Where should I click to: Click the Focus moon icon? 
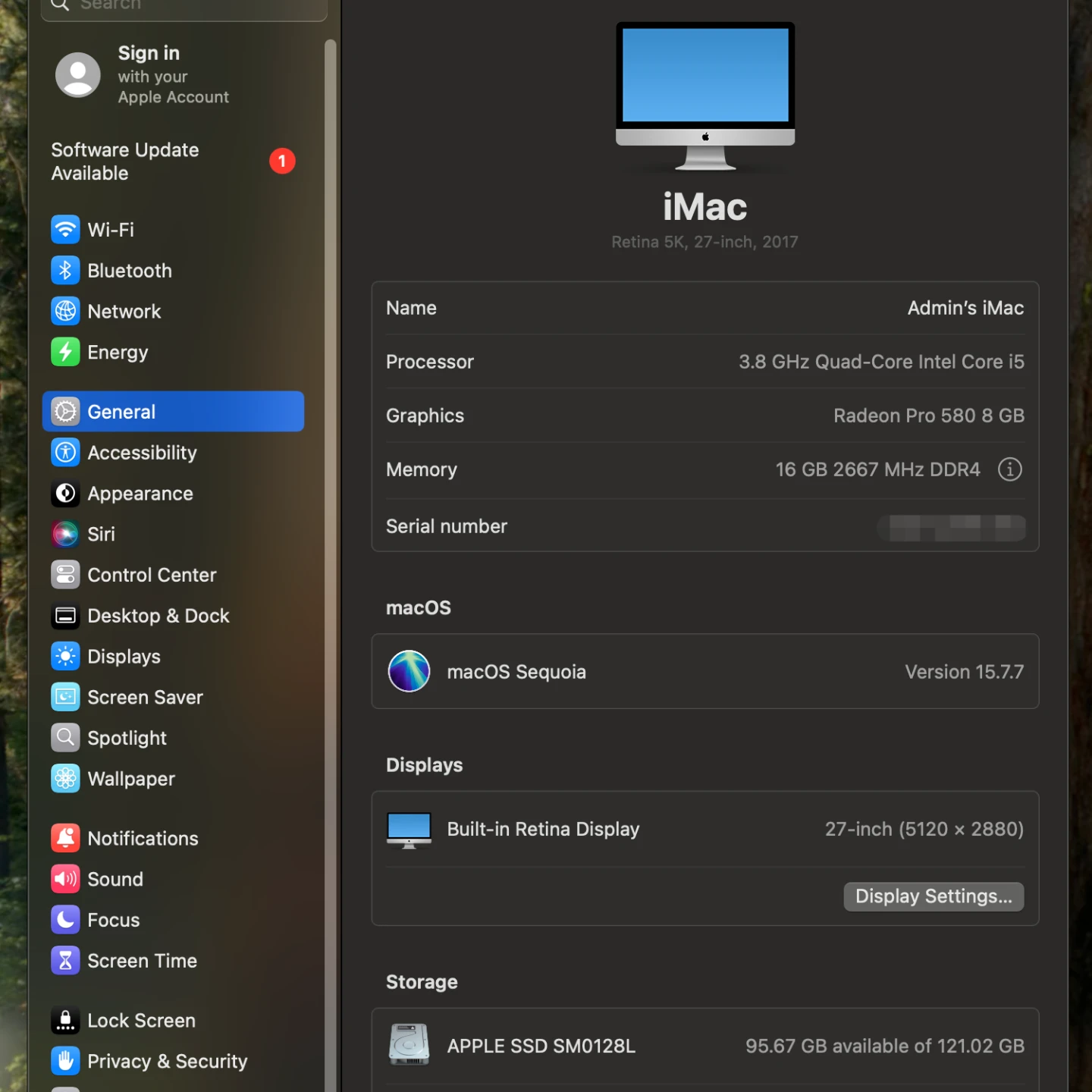65,920
